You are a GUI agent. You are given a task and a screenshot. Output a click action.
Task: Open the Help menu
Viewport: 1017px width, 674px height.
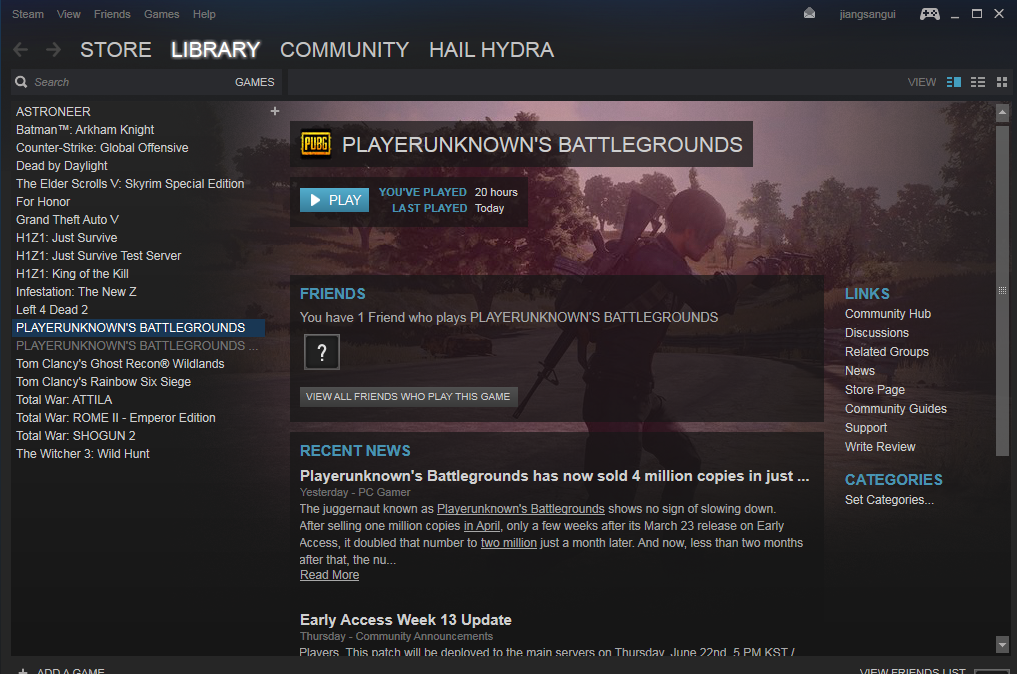(204, 14)
